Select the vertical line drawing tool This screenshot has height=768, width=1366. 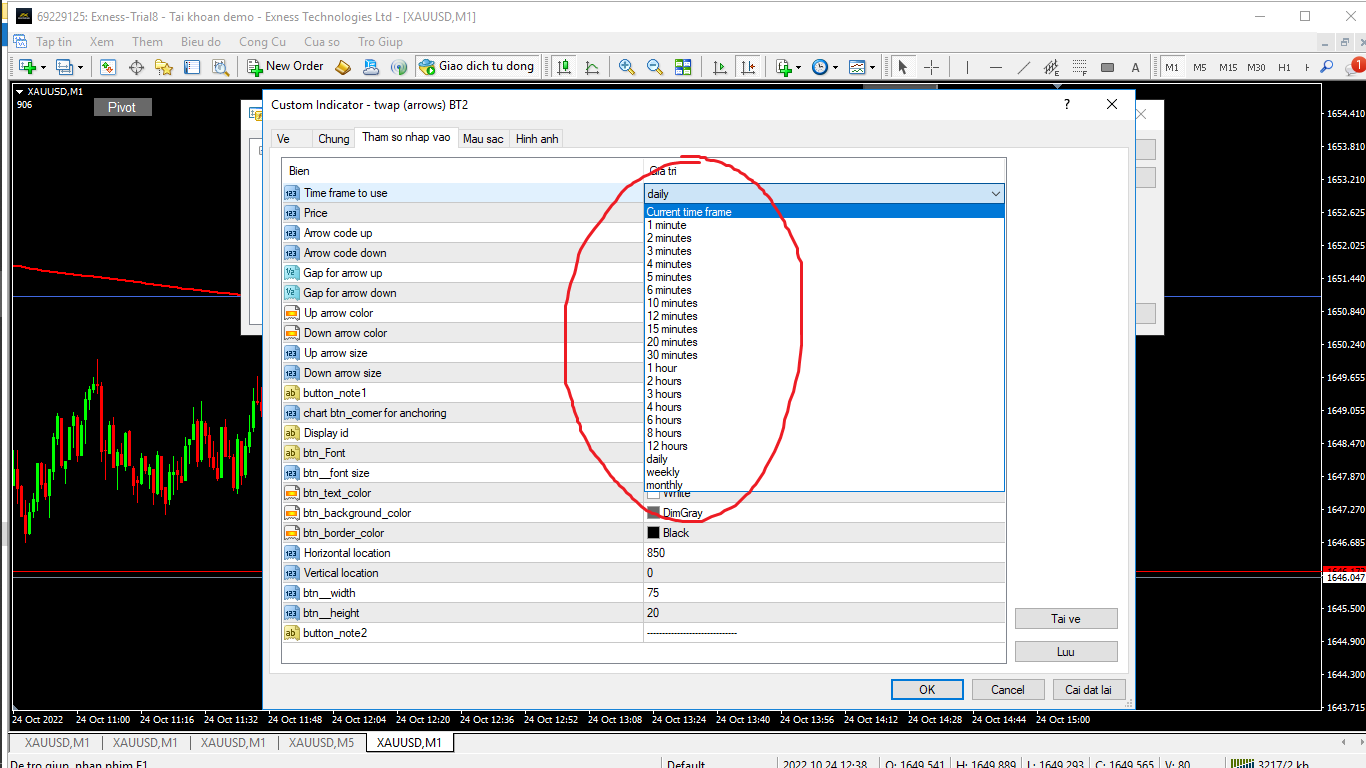(967, 67)
